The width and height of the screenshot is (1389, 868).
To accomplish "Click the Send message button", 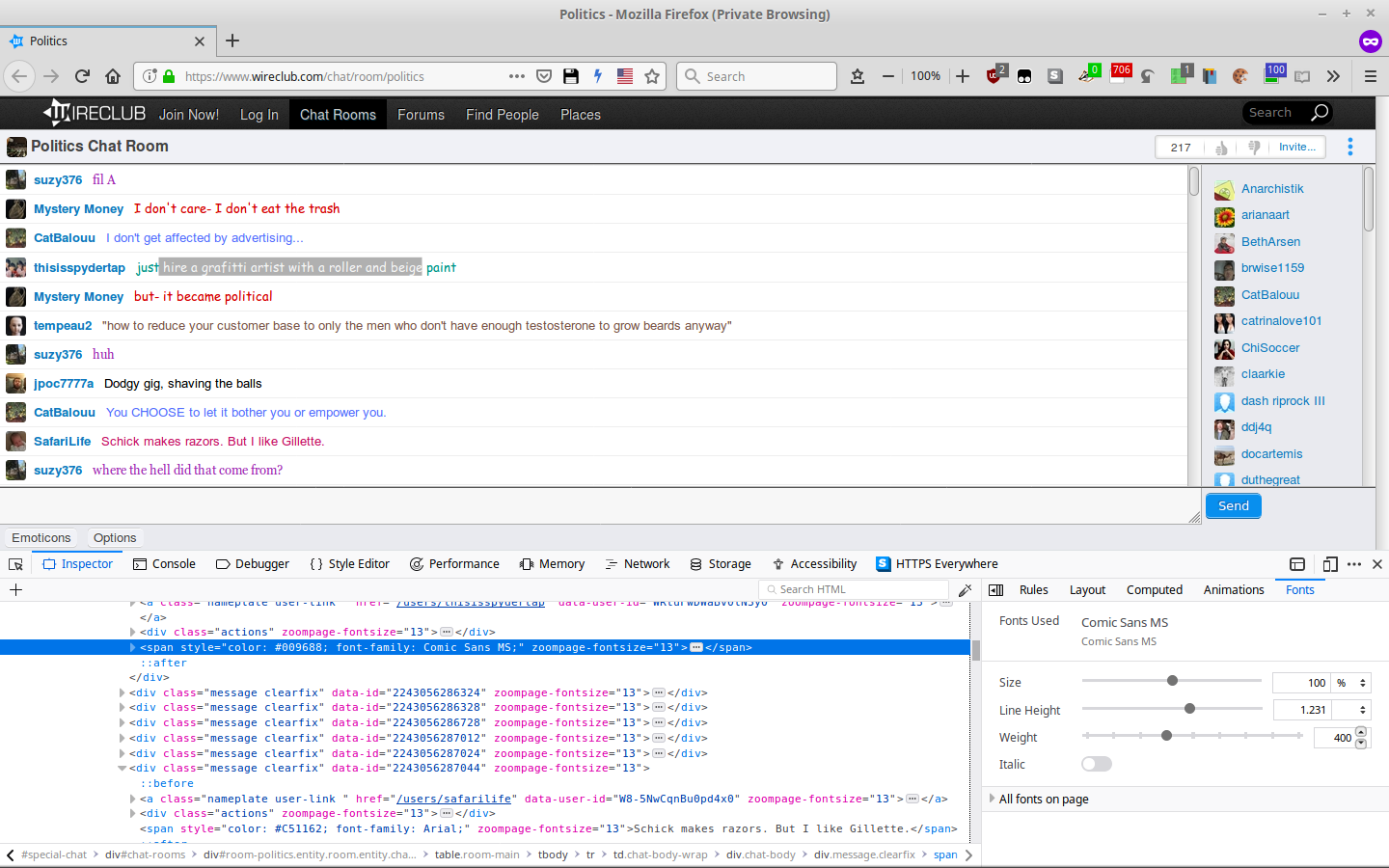I will [x=1233, y=506].
